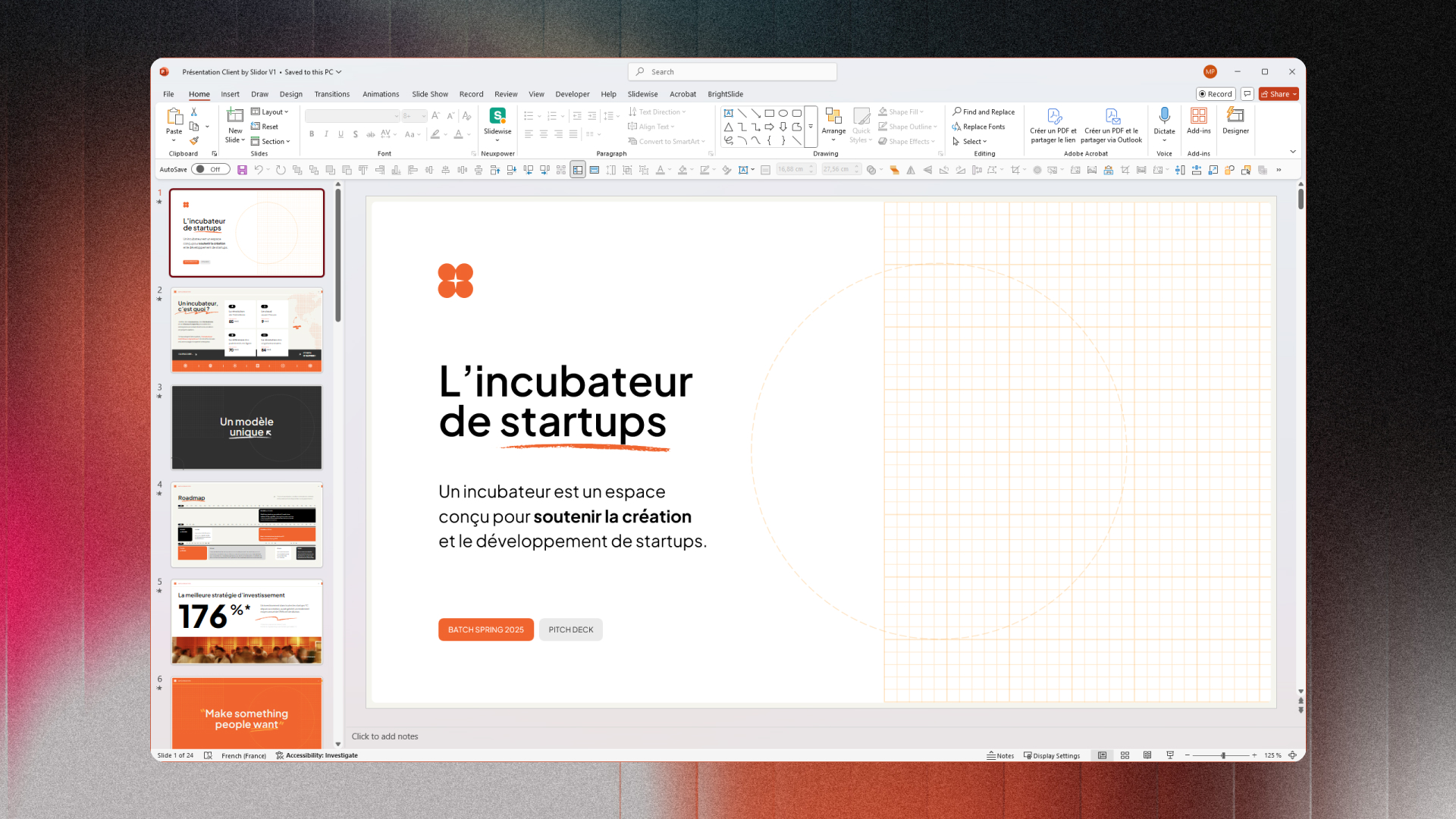Click Fit slide to window icon
This screenshot has height=819, width=1456.
point(1292,755)
